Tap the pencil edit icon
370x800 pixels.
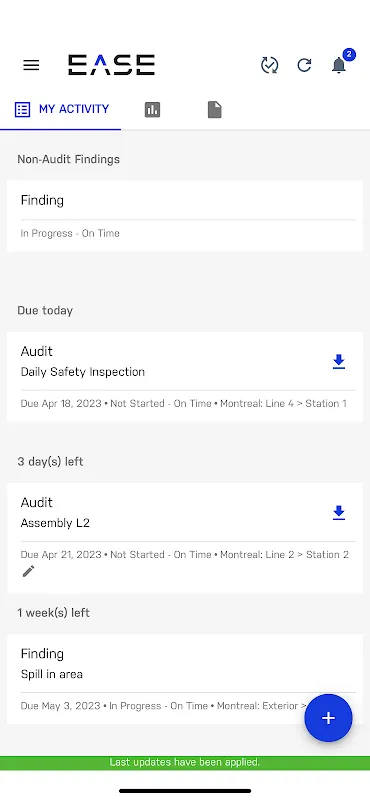(29, 571)
